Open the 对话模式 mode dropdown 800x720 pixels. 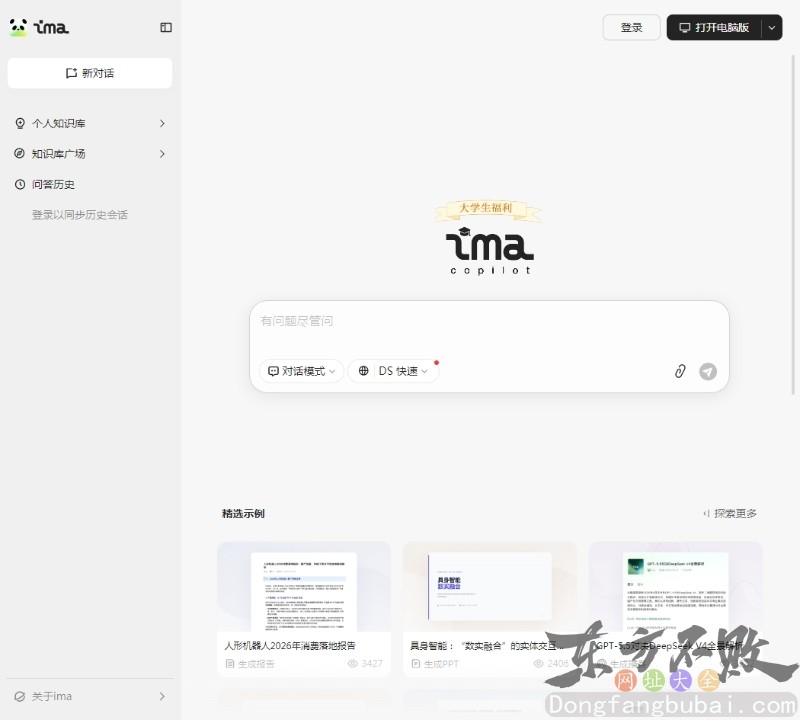(x=302, y=371)
